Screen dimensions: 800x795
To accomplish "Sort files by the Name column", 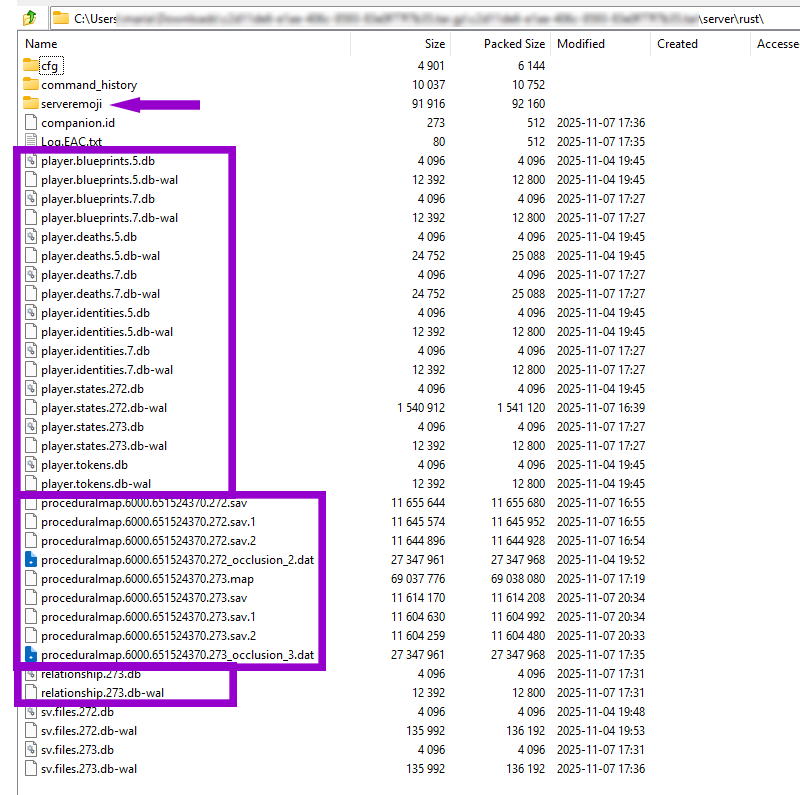I will (40, 44).
